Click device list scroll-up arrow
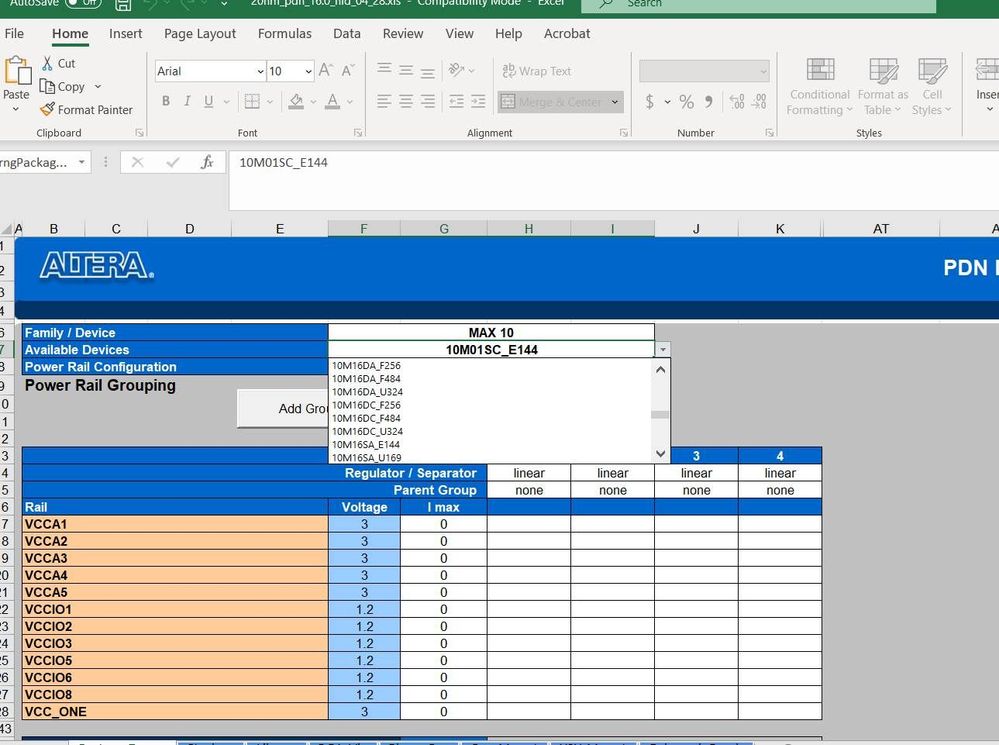Screen dimensions: 999x745 pyautogui.click(x=661, y=369)
